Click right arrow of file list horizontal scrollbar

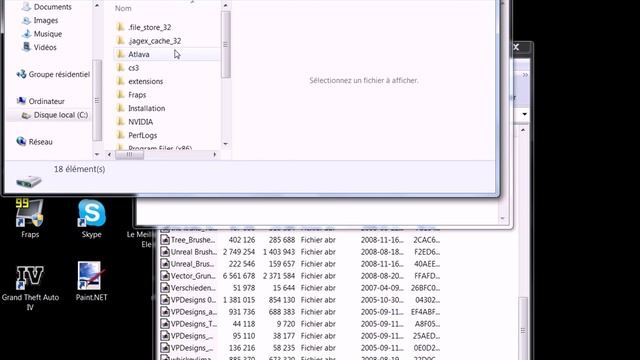point(215,155)
